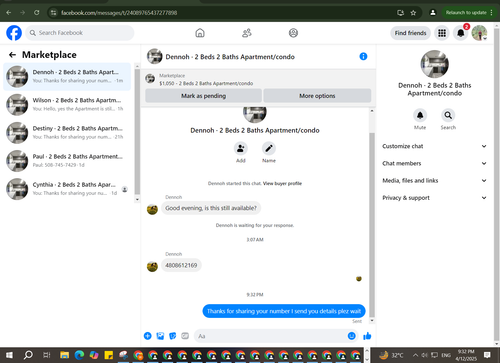Click the 4808612169 phone number message
The width and height of the screenshot is (500, 363).
click(181, 265)
